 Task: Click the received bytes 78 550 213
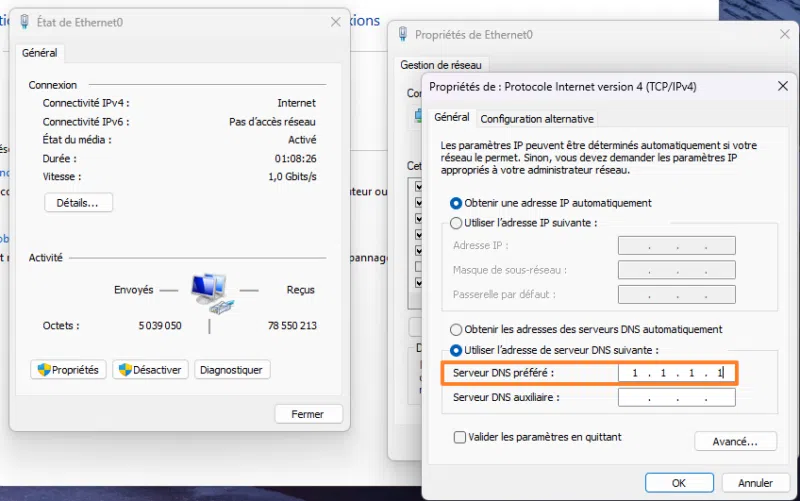click(292, 325)
